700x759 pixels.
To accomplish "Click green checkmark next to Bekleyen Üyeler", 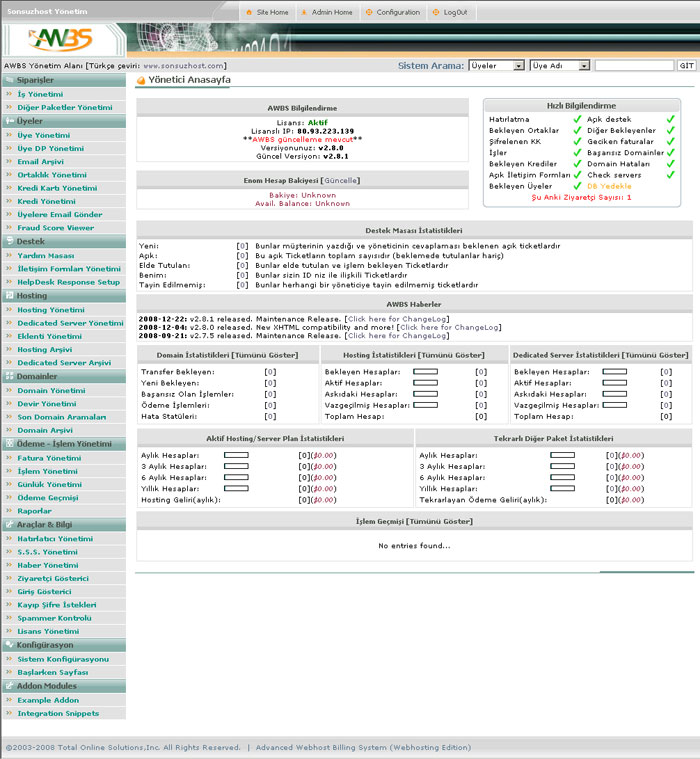I will coord(577,186).
